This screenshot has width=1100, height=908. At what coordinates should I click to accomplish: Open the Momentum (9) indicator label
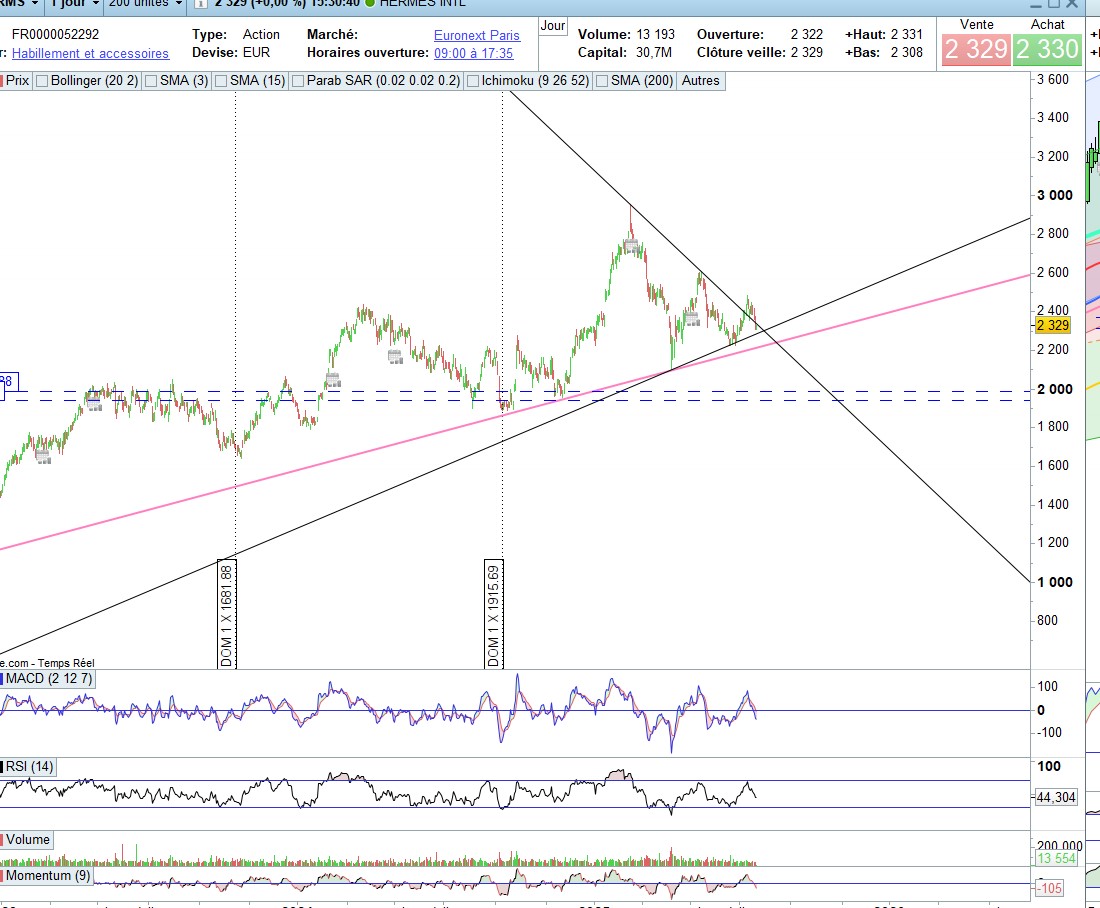(47, 875)
